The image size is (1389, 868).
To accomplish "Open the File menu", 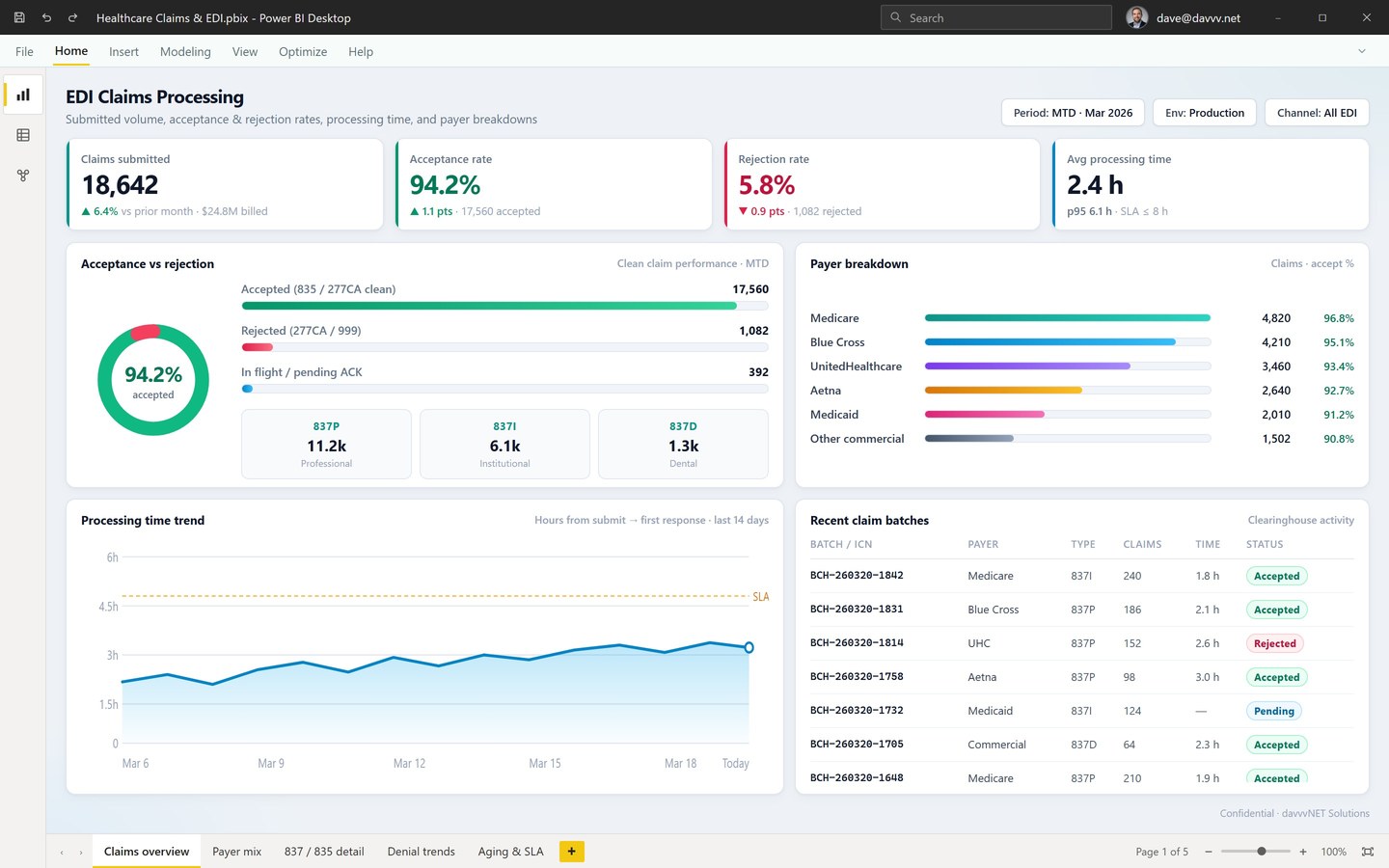I will pyautogui.click(x=24, y=52).
